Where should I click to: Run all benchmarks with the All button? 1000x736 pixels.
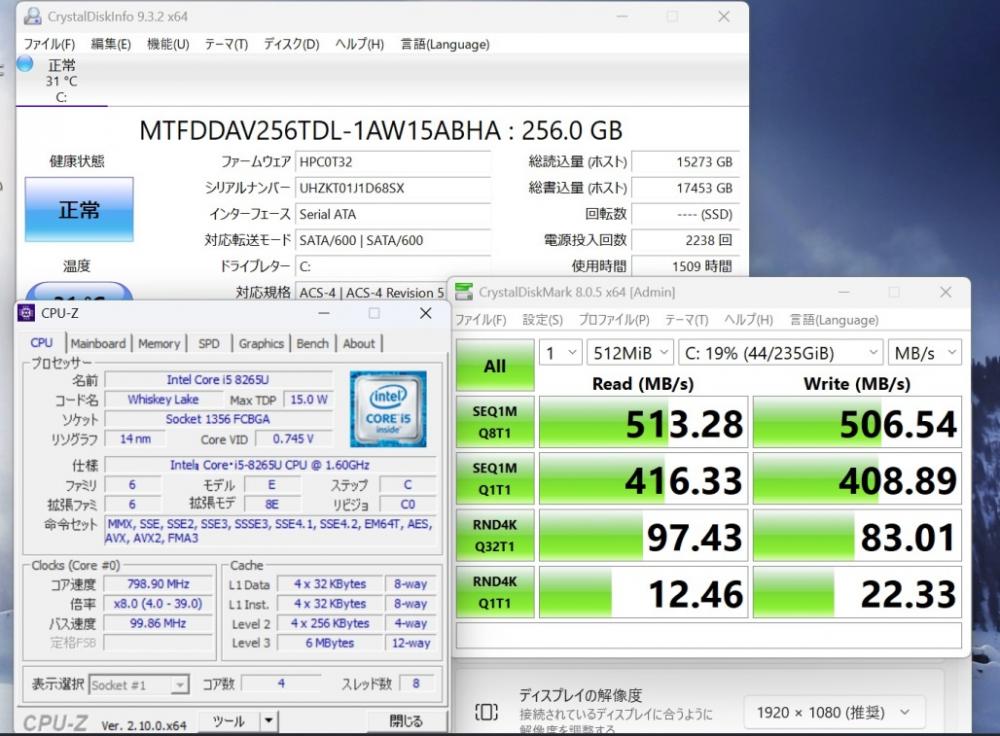(495, 365)
